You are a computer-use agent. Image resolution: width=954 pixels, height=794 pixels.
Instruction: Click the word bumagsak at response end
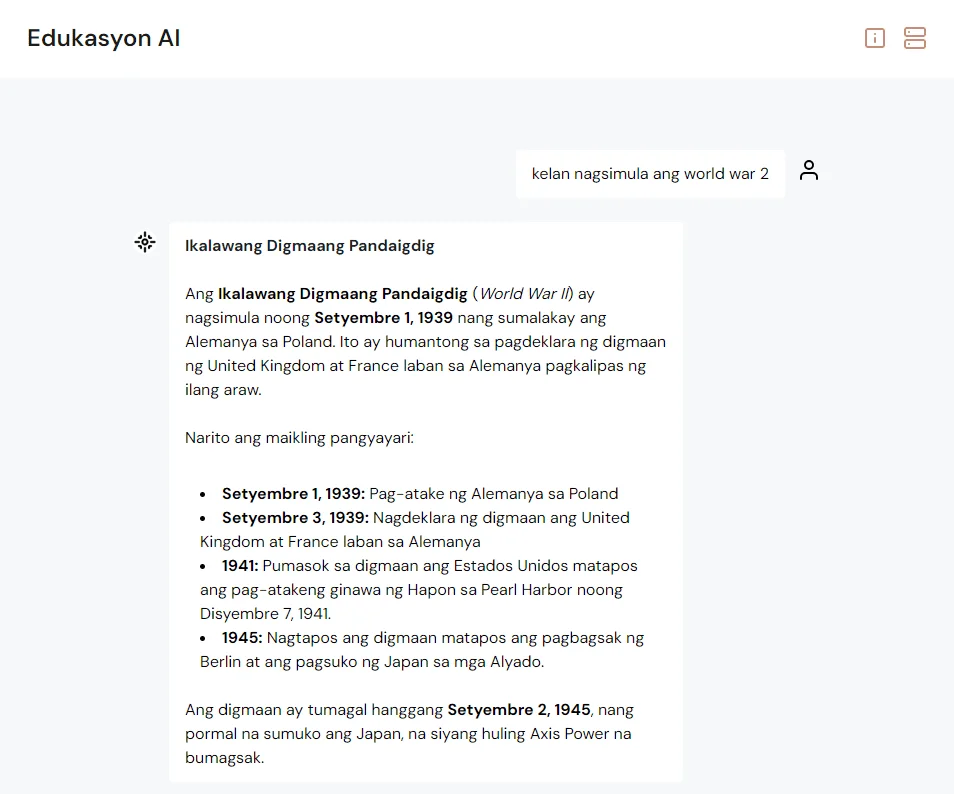pos(225,758)
